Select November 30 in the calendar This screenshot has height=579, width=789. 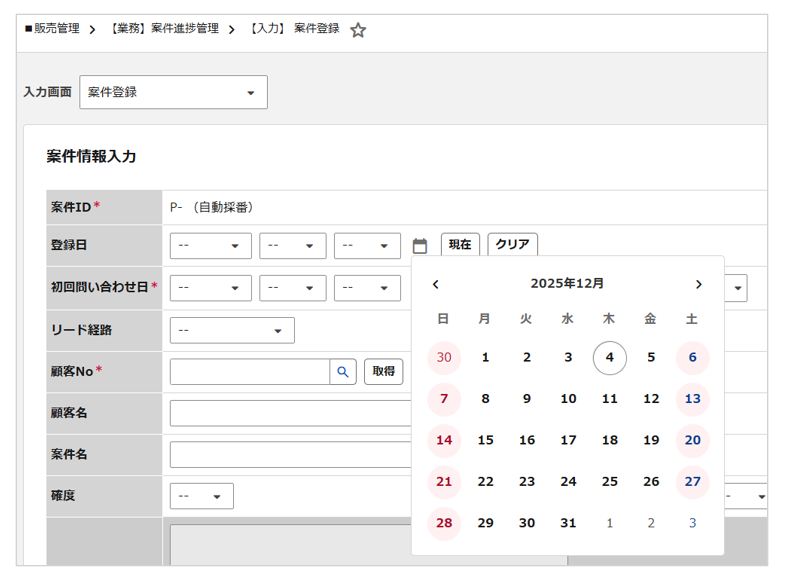point(444,358)
